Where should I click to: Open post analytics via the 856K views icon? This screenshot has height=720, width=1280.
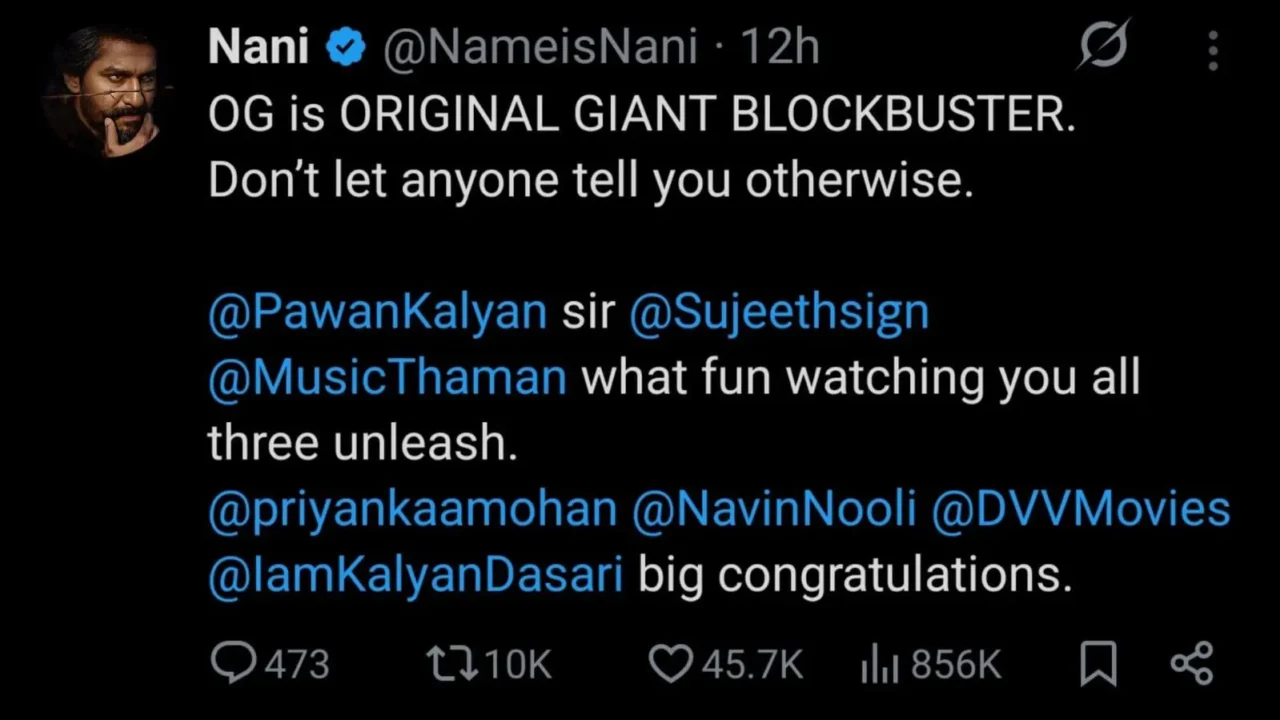tap(881, 662)
